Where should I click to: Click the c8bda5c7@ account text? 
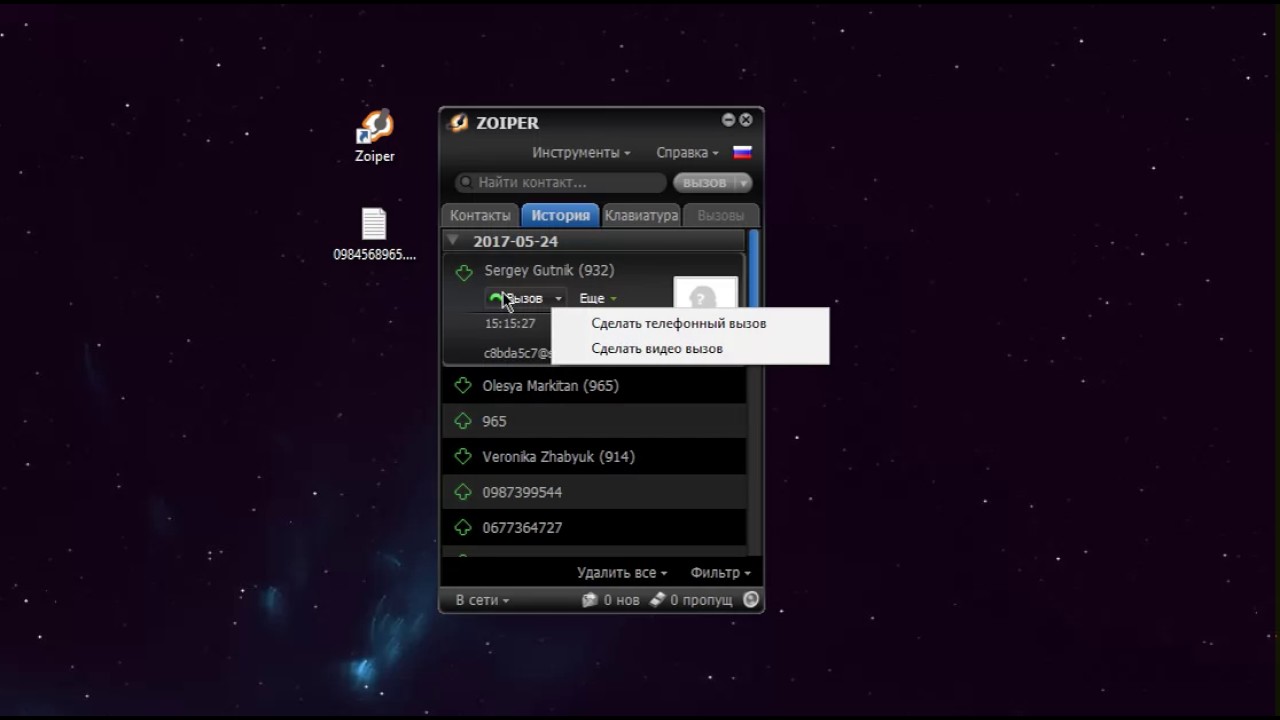coord(518,353)
